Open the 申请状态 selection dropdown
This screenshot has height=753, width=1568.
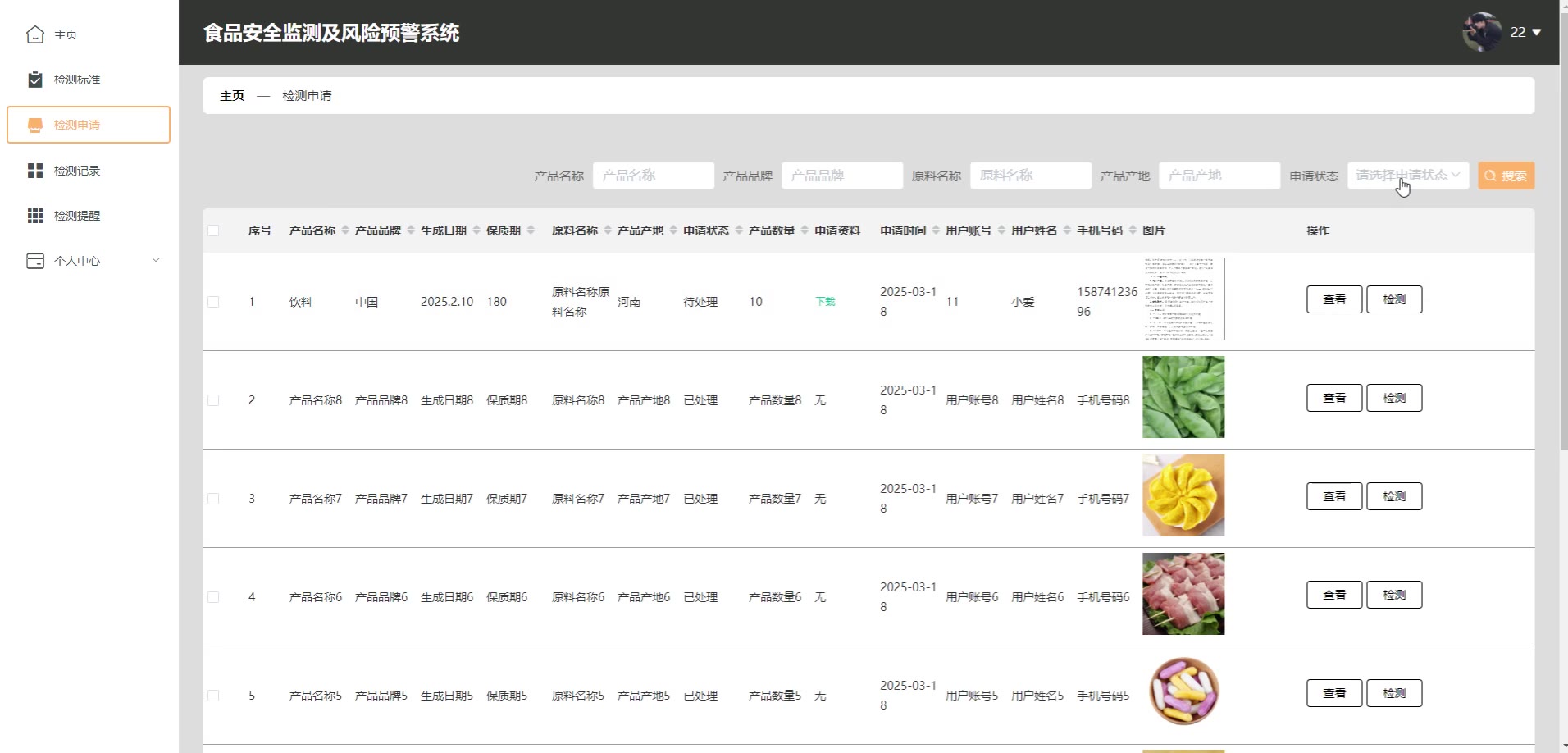(1407, 176)
